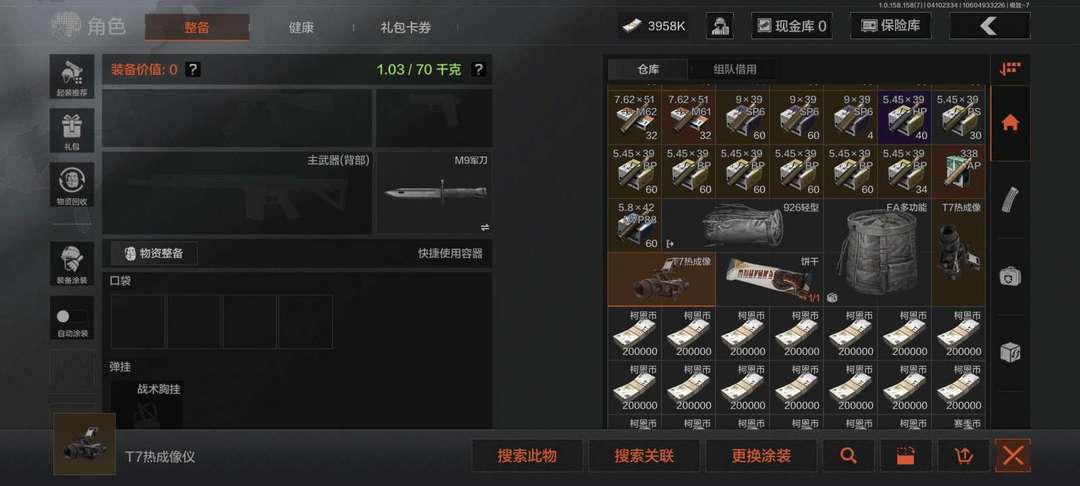Click the swap arrows on M9军刀 slot
Viewport: 1080px width, 486px height.
point(484,226)
